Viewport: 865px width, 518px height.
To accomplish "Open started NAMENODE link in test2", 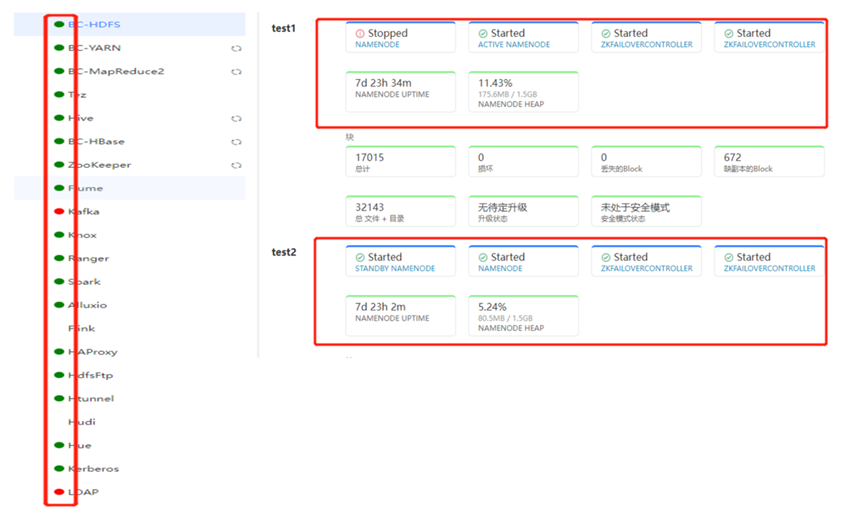I will coord(500,269).
